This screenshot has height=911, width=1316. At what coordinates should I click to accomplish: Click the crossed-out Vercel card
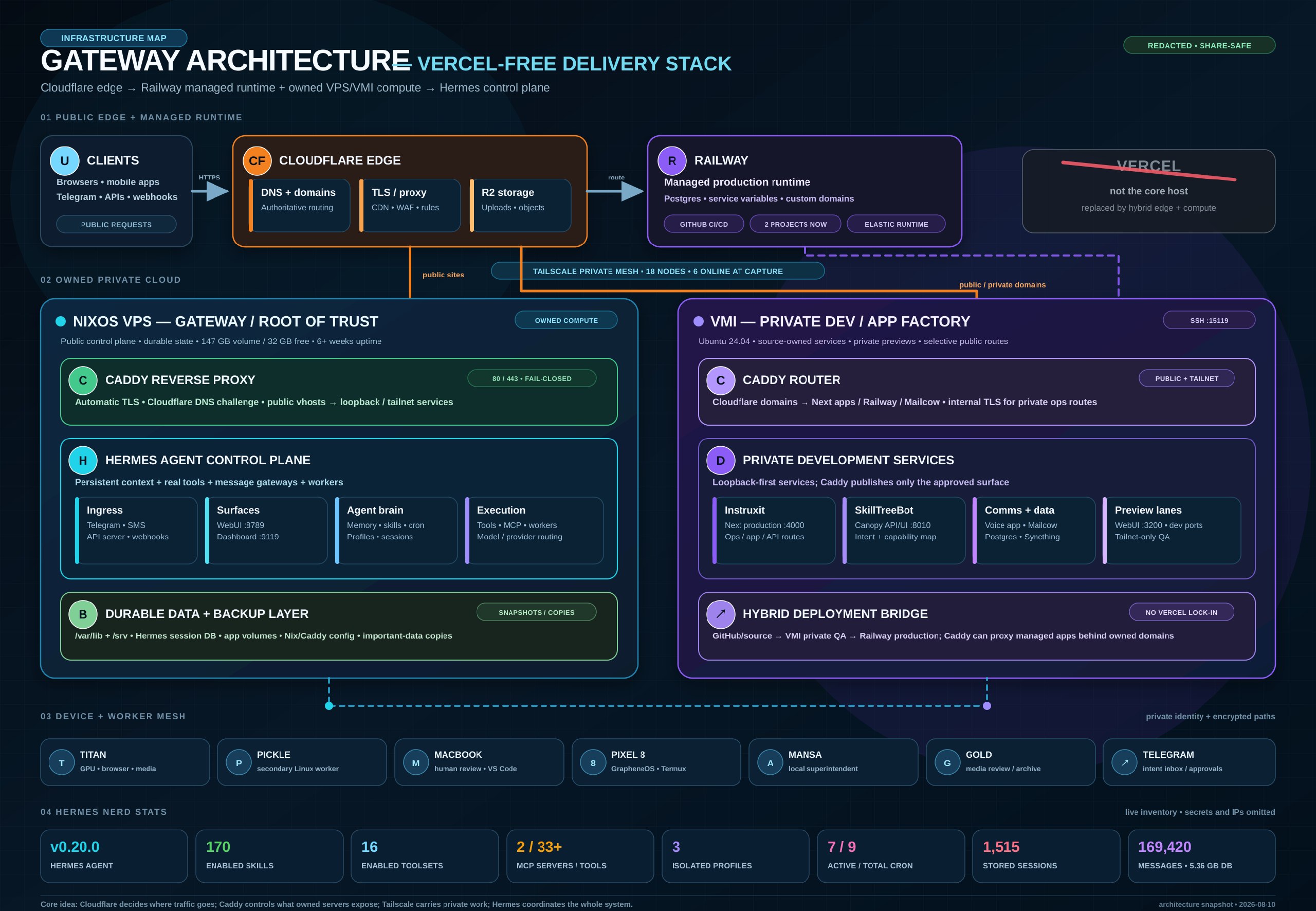pos(1148,191)
